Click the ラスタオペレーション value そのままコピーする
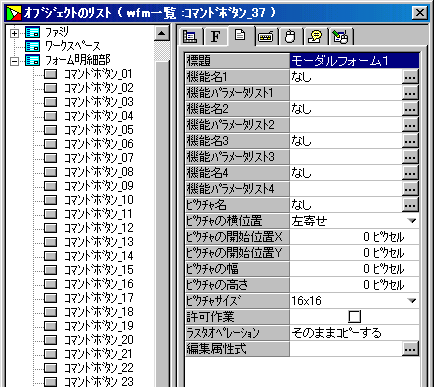The width and height of the screenshot is (435, 387). [354, 333]
